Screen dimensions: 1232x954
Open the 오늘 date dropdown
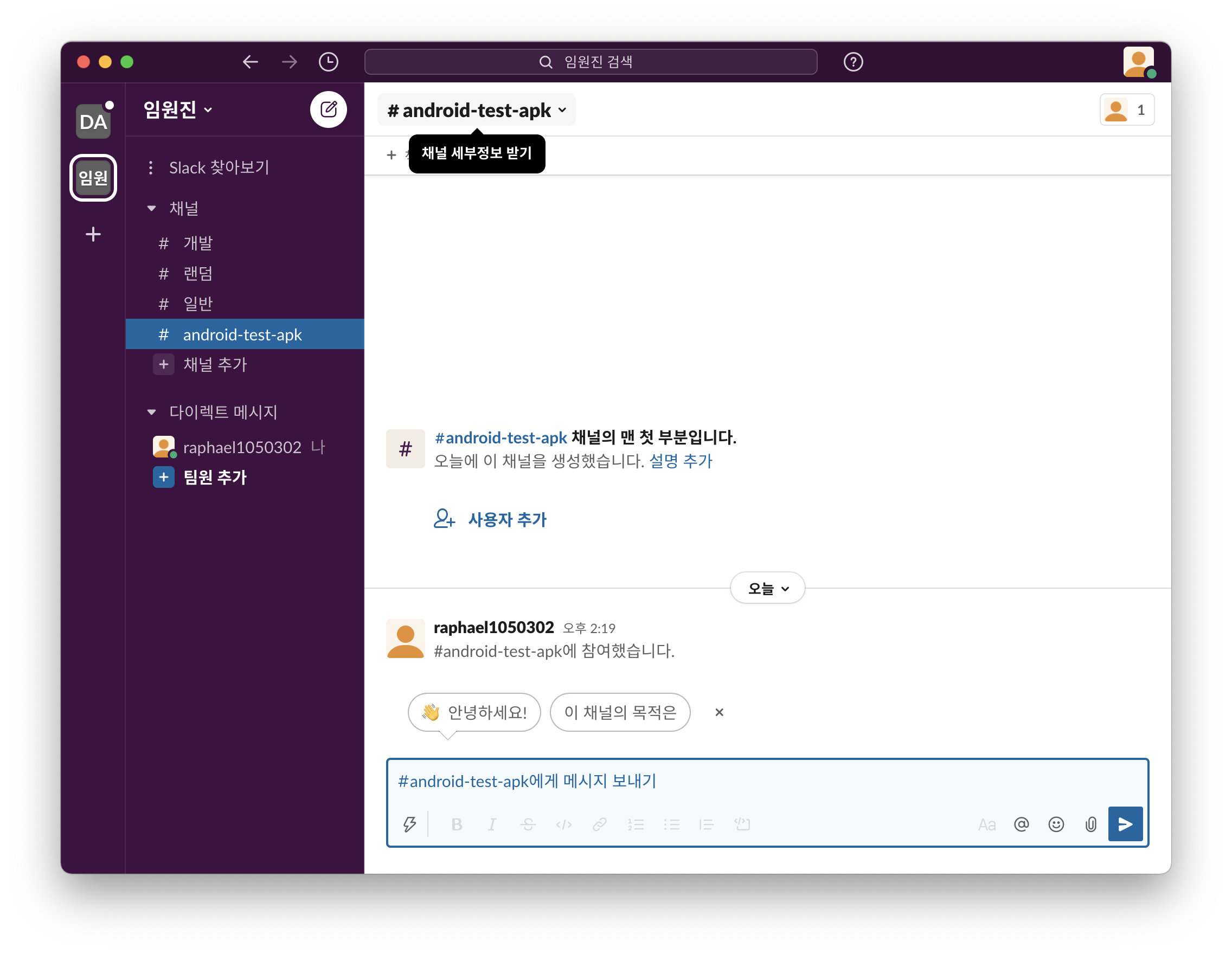coord(767,588)
